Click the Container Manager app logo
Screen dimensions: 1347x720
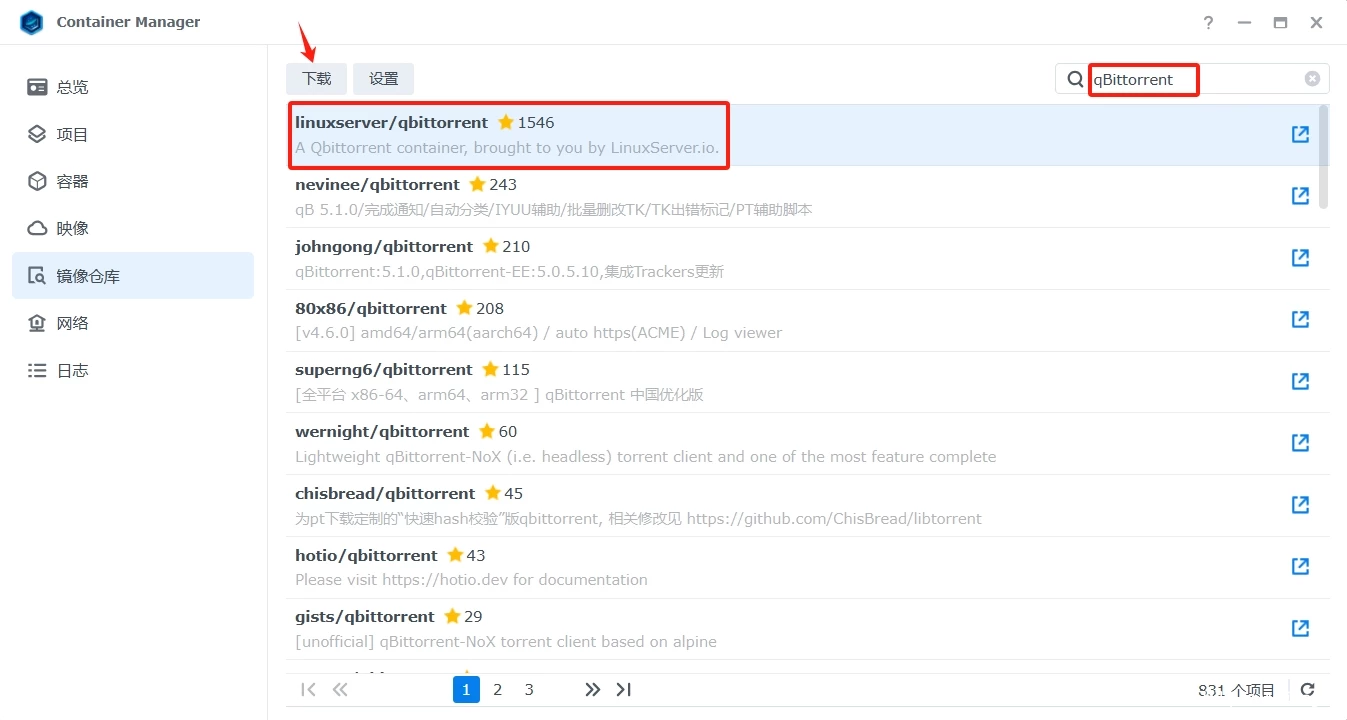coord(32,22)
